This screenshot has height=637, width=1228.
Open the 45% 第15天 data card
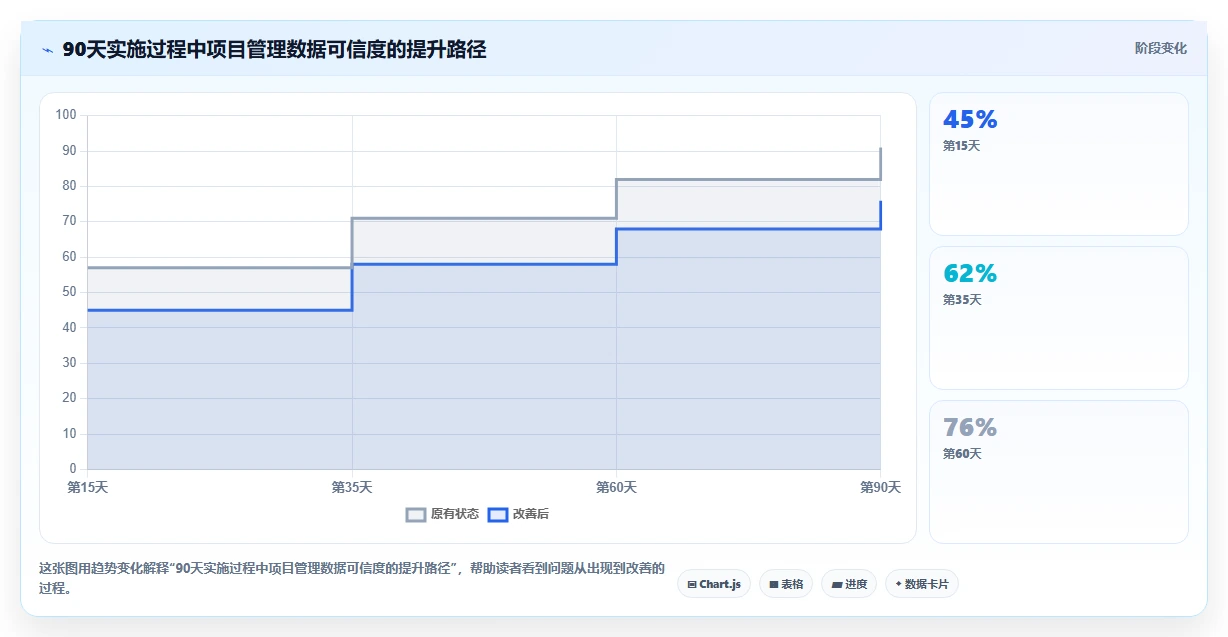[x=1059, y=164]
